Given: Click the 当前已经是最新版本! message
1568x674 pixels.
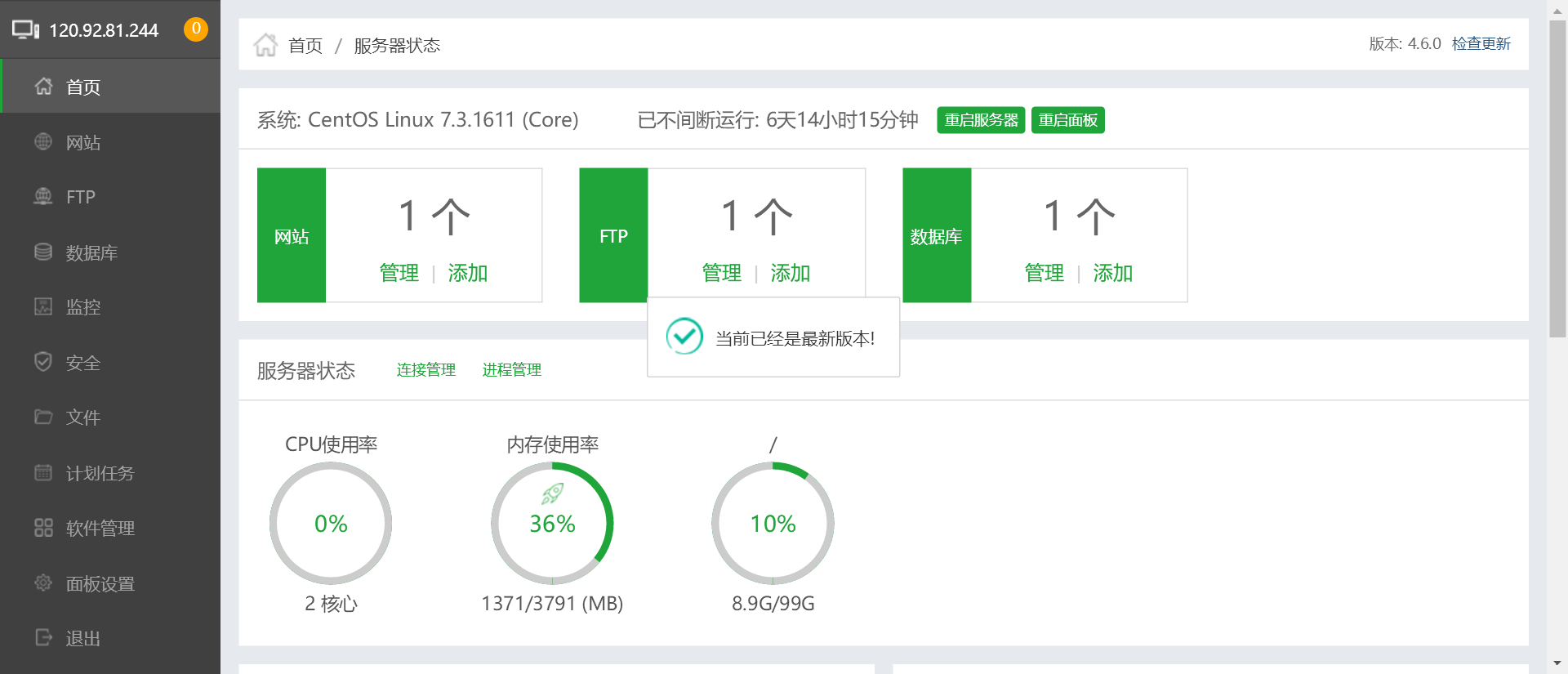Looking at the screenshot, I should 795,338.
